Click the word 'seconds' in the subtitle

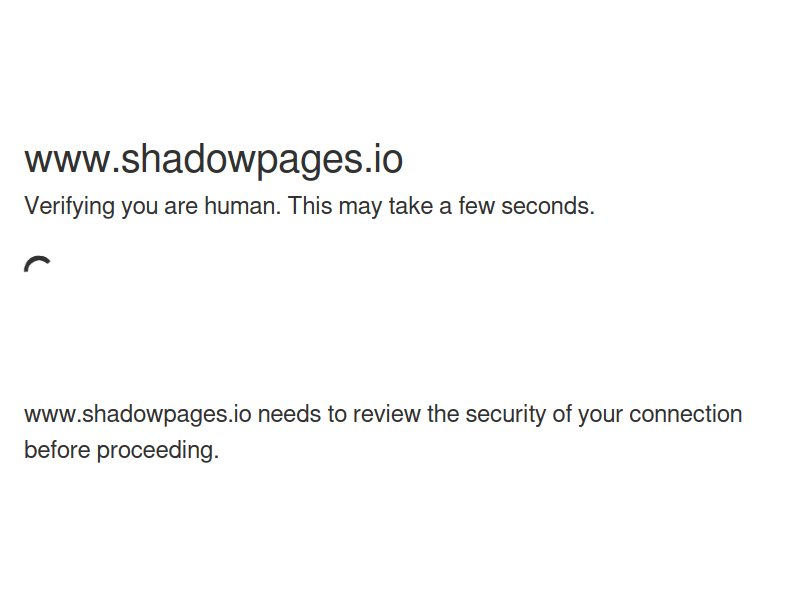click(x=548, y=206)
